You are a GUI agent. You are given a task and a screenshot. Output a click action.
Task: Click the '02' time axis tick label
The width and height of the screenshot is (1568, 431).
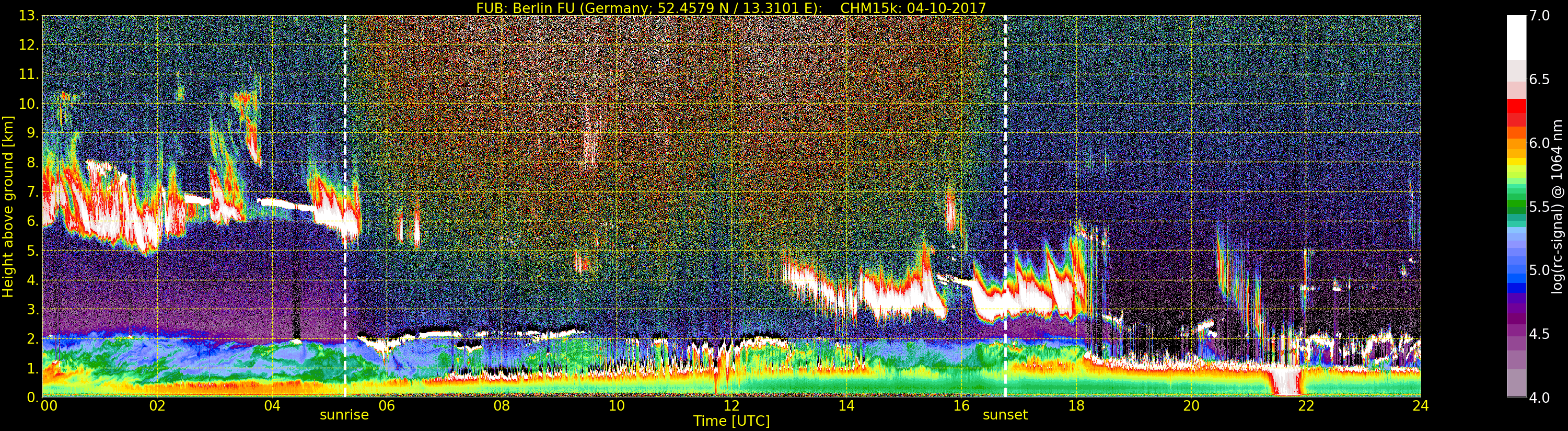click(x=158, y=405)
